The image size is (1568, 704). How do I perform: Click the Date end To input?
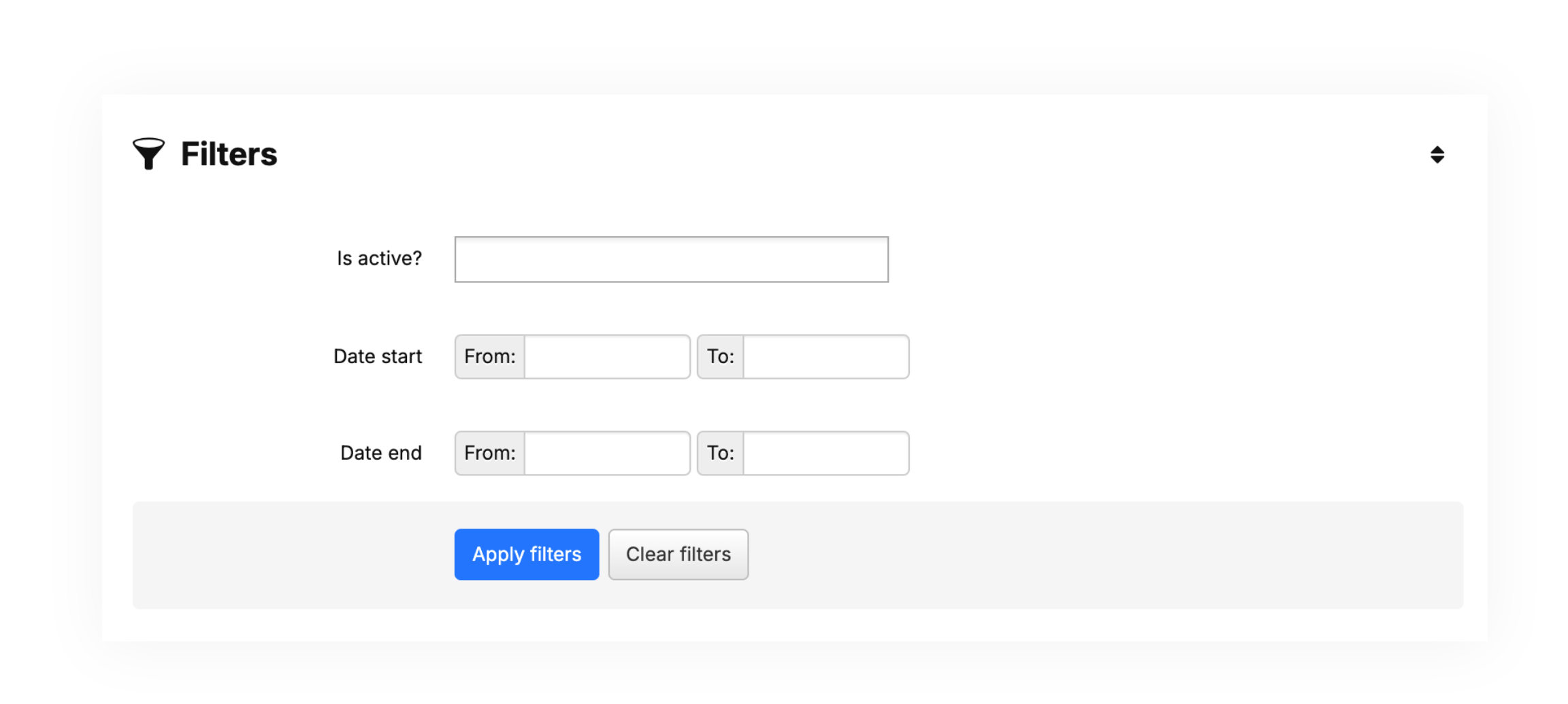tap(825, 453)
